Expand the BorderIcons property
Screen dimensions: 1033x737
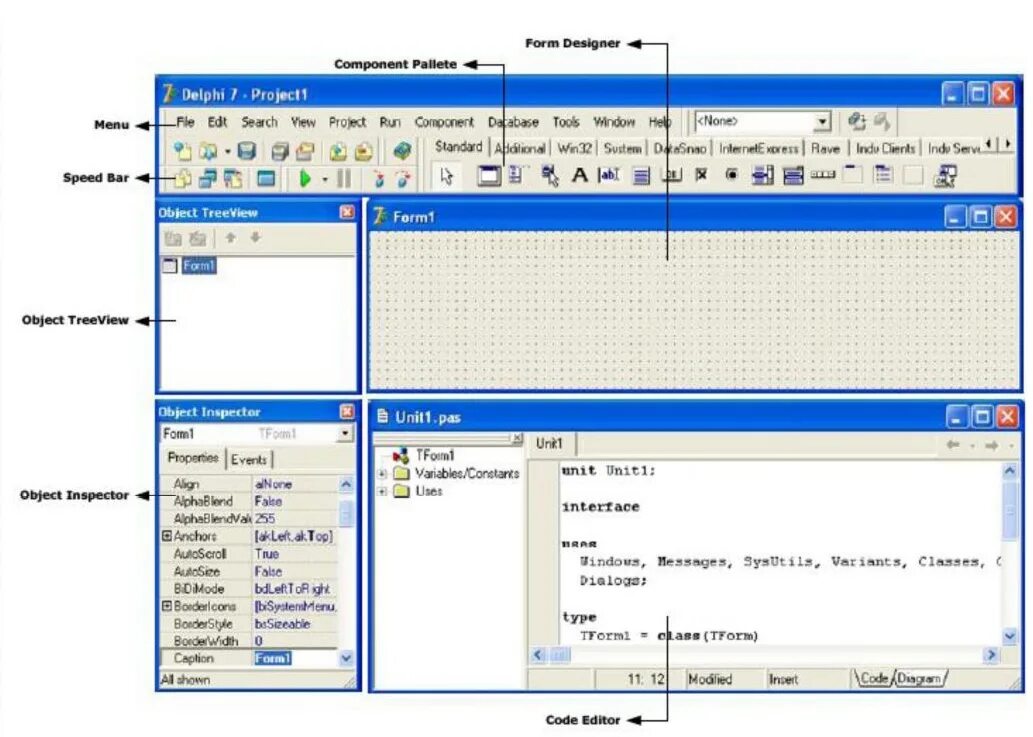click(x=167, y=606)
